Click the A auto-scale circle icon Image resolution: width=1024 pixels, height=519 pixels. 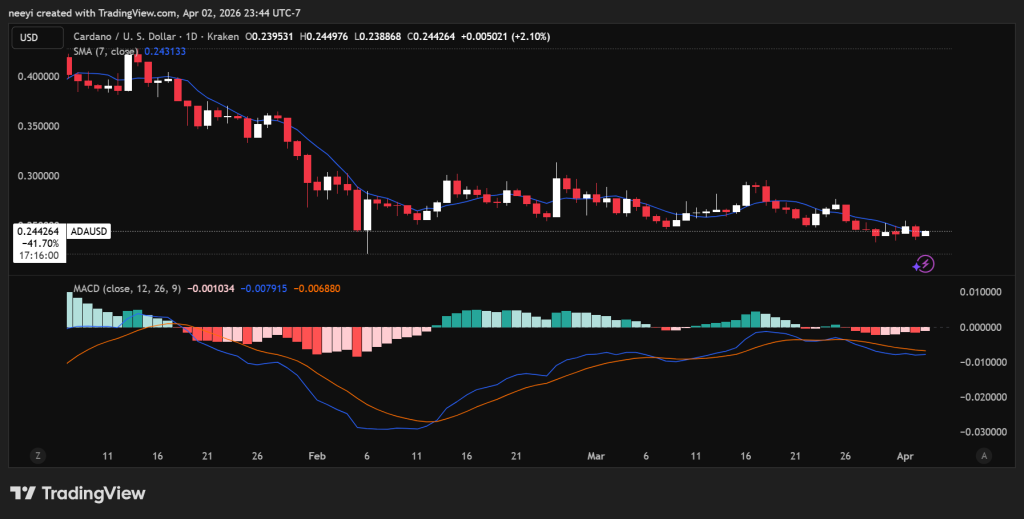coord(984,455)
